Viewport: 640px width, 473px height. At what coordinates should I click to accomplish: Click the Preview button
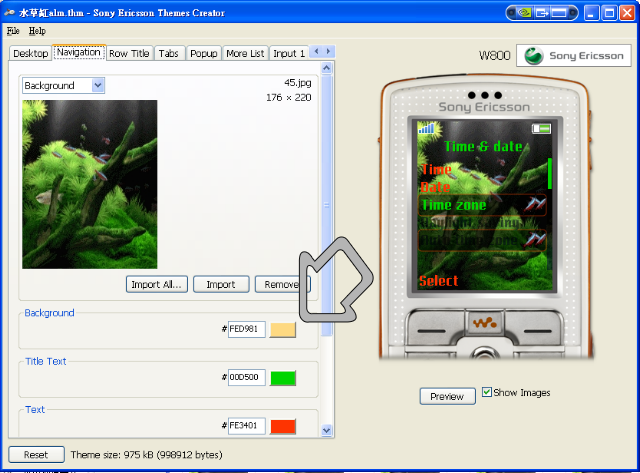(x=447, y=396)
